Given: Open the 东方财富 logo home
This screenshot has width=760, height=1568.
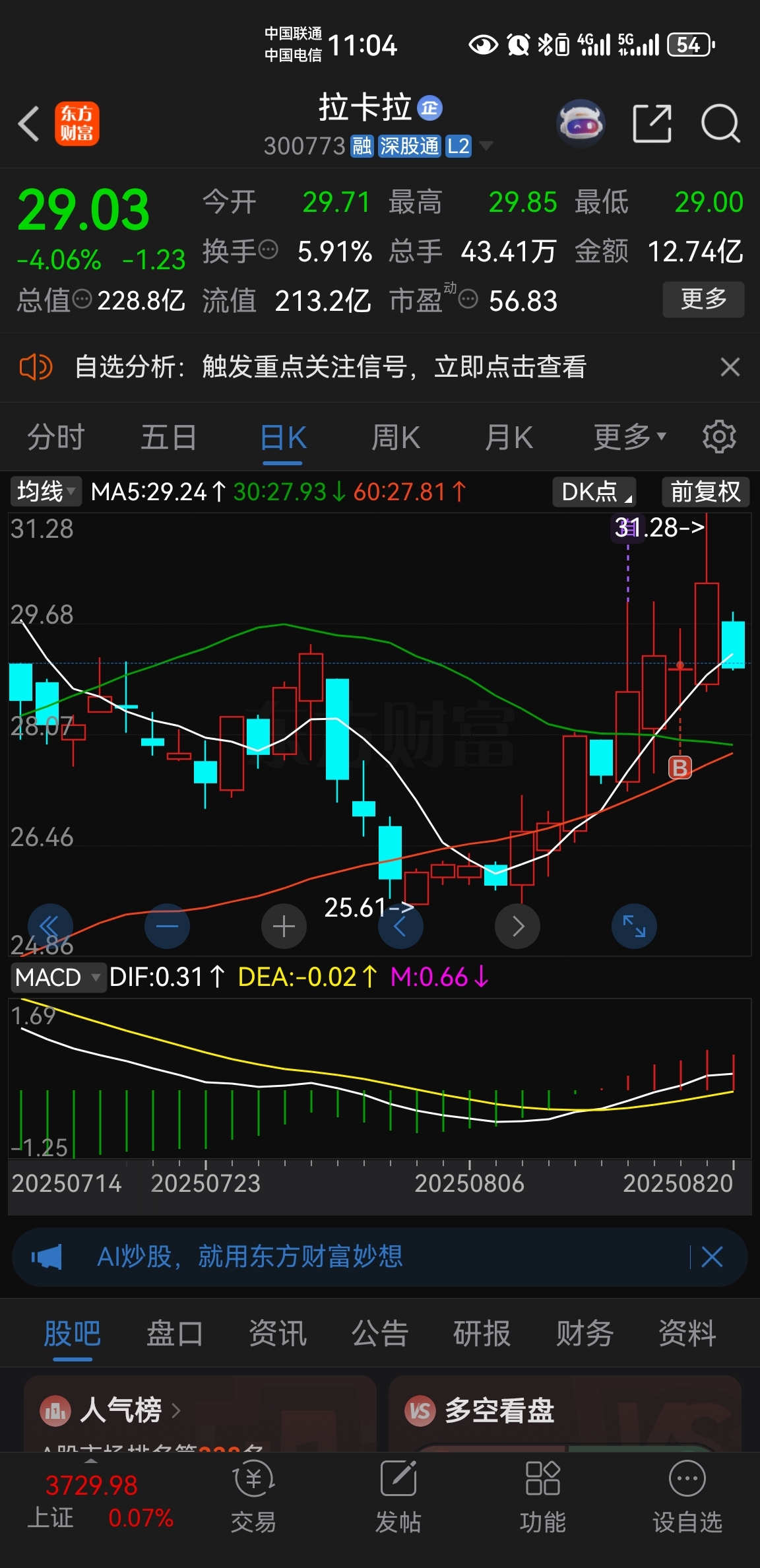Looking at the screenshot, I should tap(77, 123).
